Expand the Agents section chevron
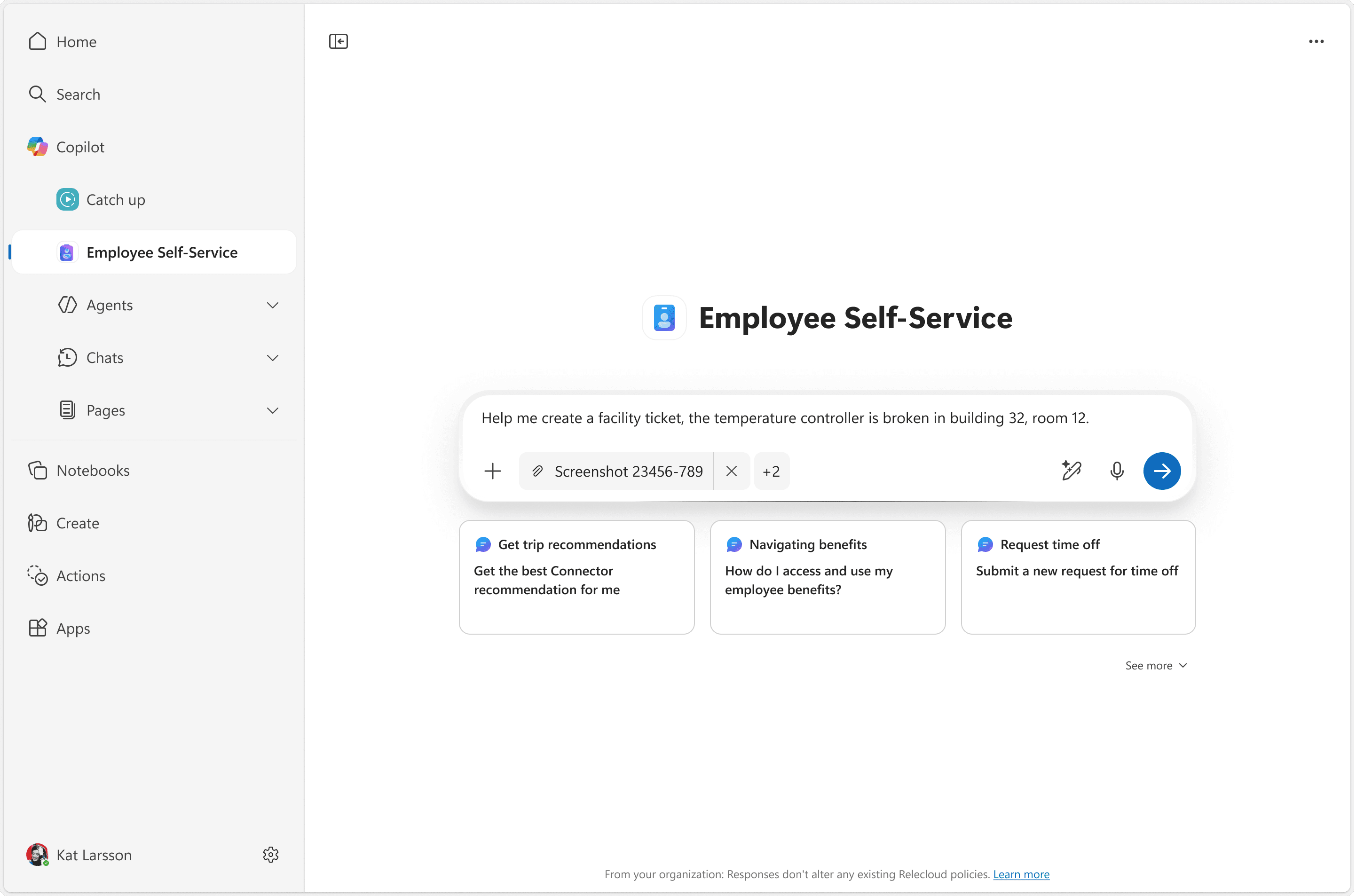Viewport: 1356px width, 896px height. click(x=273, y=305)
